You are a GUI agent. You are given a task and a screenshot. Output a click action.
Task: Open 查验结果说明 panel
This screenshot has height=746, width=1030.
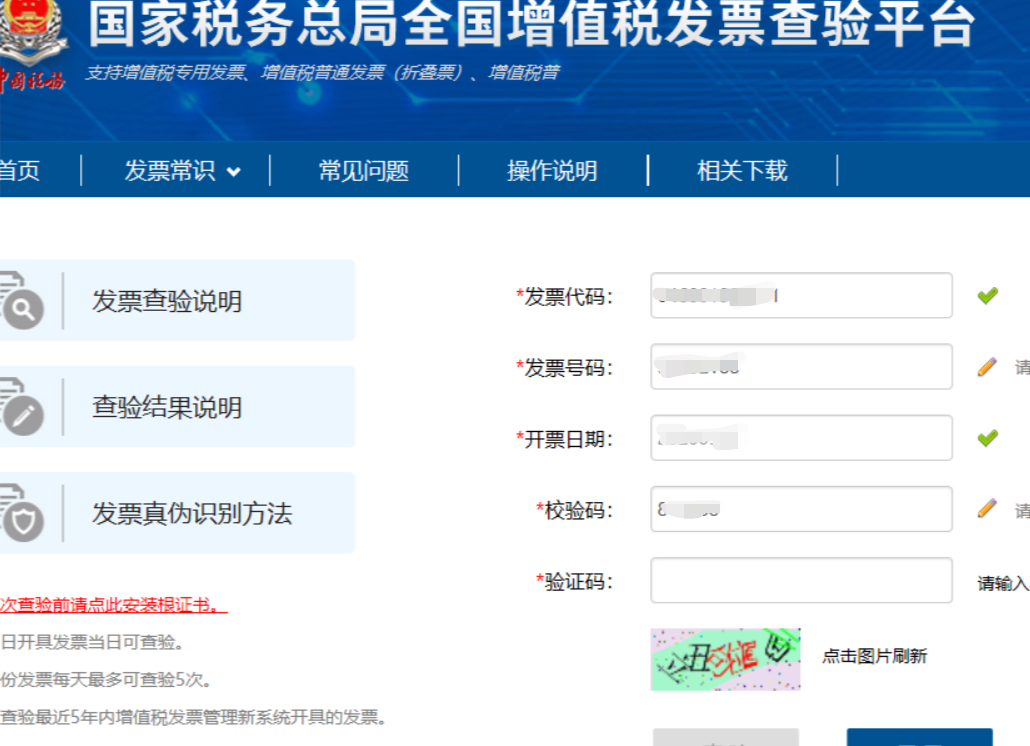[177, 407]
